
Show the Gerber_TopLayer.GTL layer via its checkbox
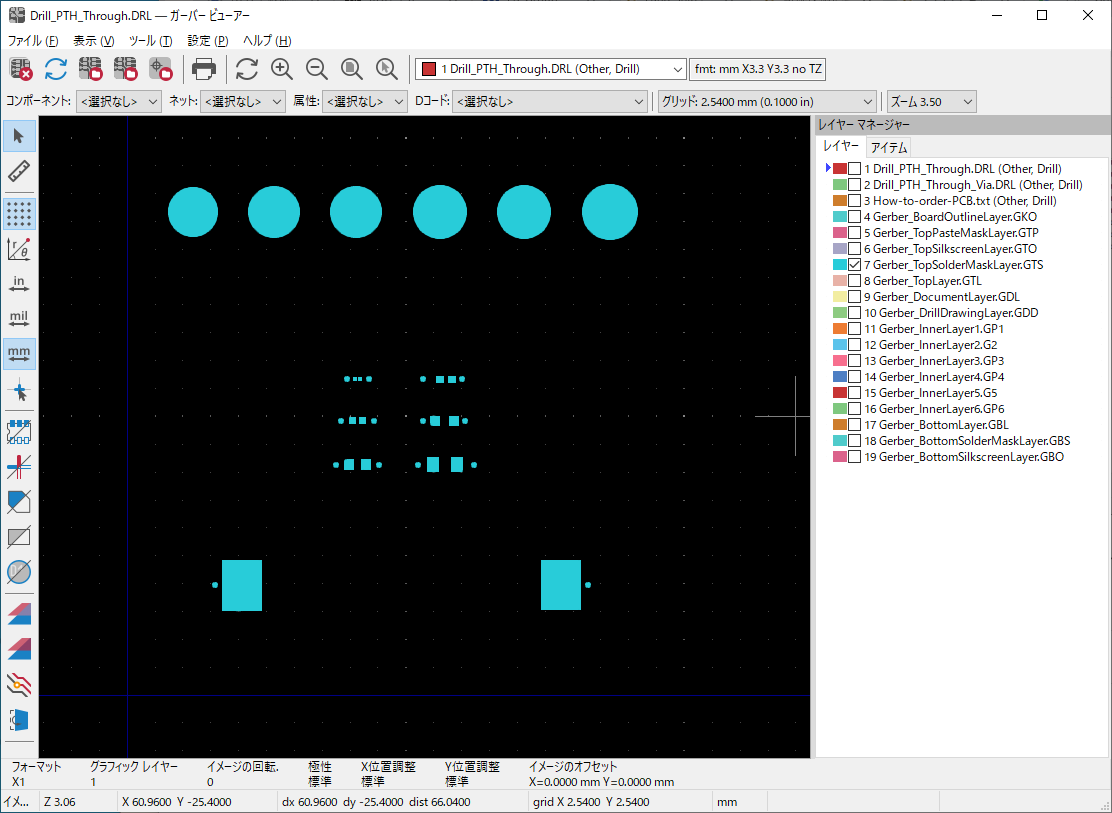(x=854, y=281)
